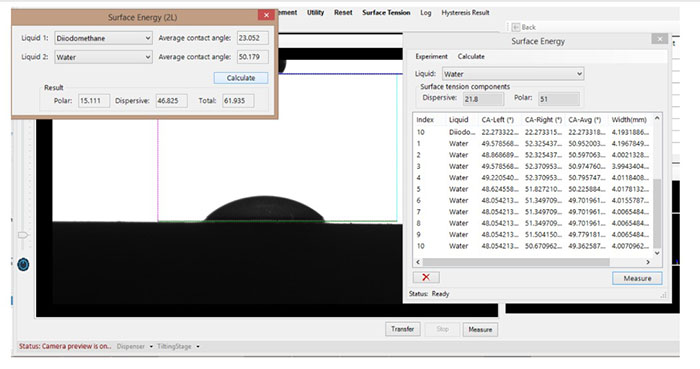The image size is (700, 369).
Task: Click the Dispersive component field 21.8
Action: [x=483, y=99]
